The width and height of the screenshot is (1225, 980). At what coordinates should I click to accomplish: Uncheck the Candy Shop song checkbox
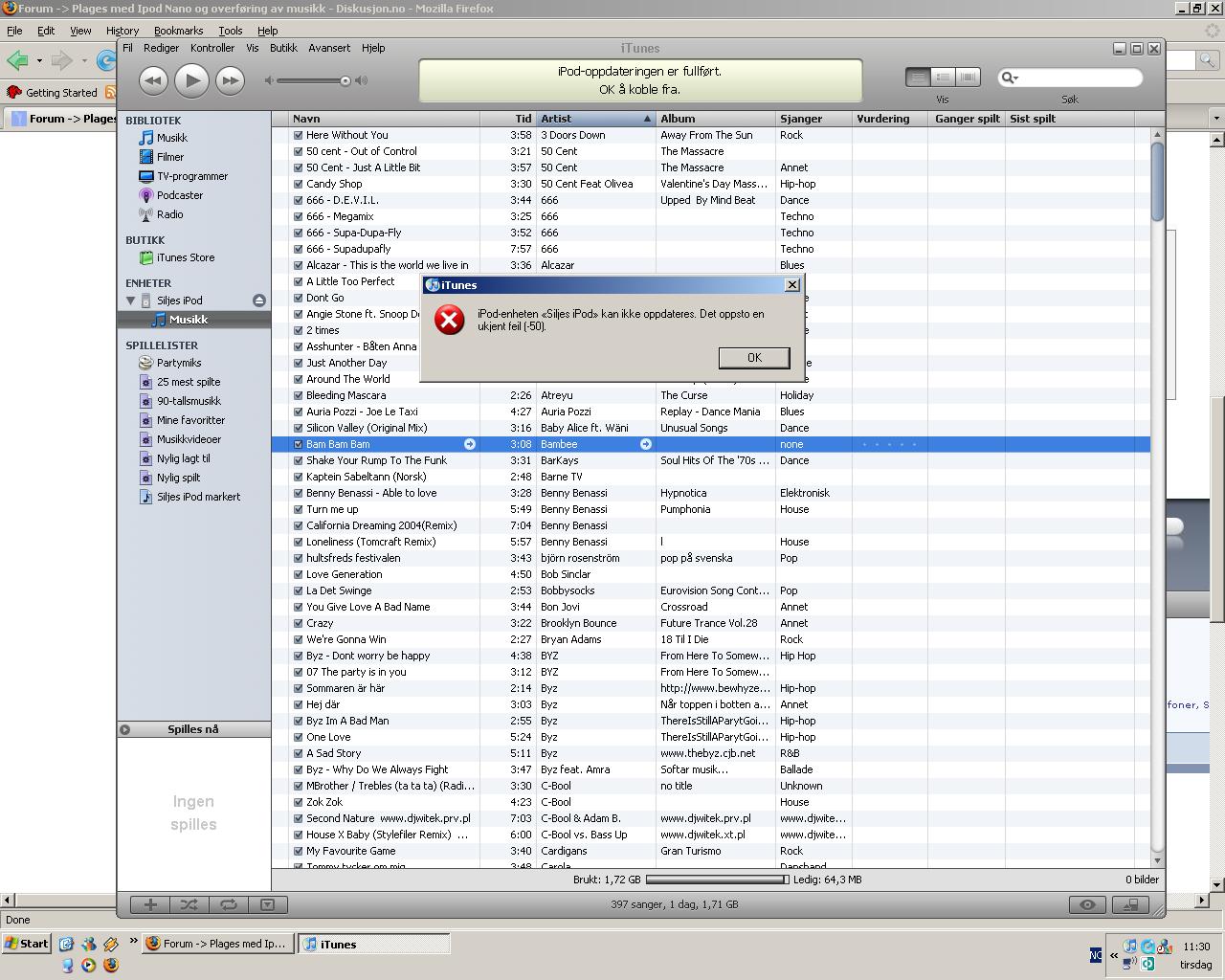(298, 184)
